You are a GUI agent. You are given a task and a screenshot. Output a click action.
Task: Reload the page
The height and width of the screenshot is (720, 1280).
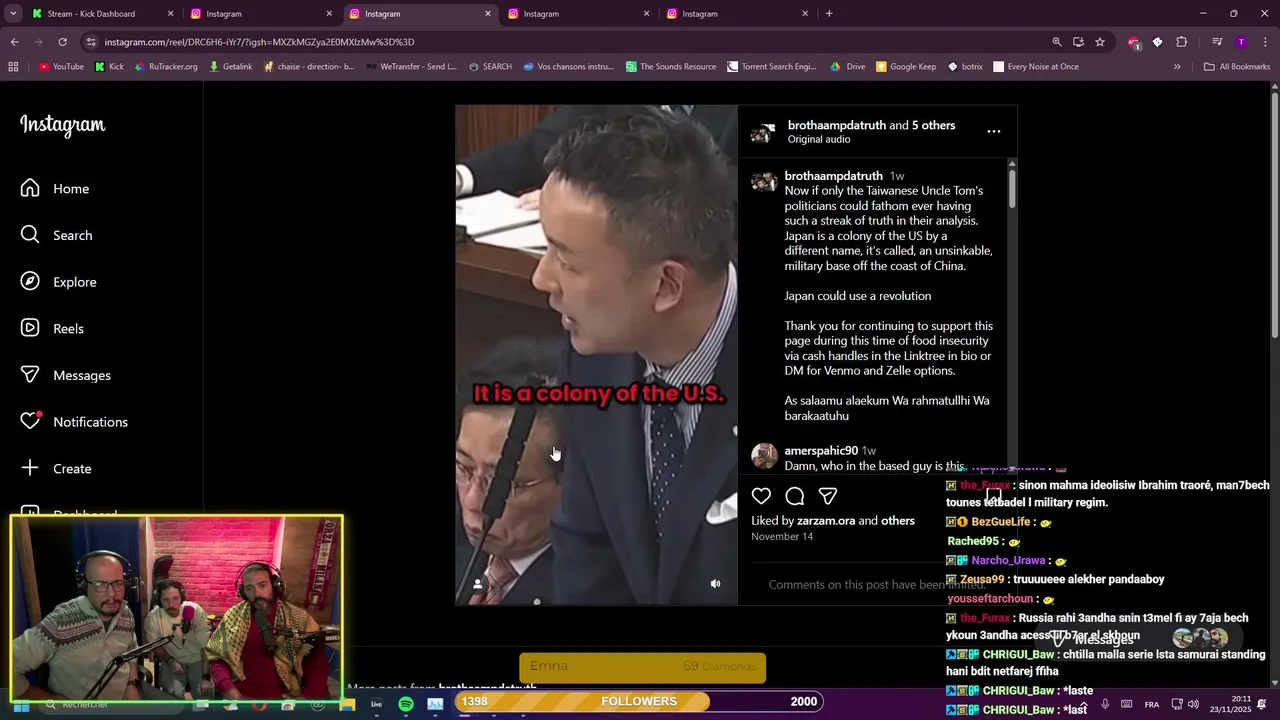coord(62,42)
